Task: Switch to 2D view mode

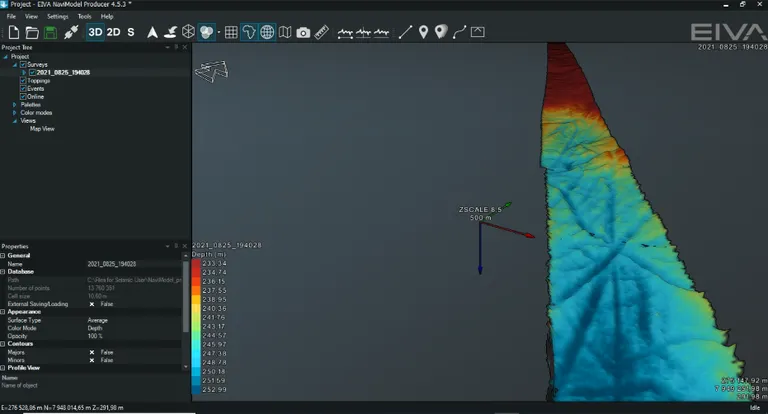Action: click(x=114, y=32)
